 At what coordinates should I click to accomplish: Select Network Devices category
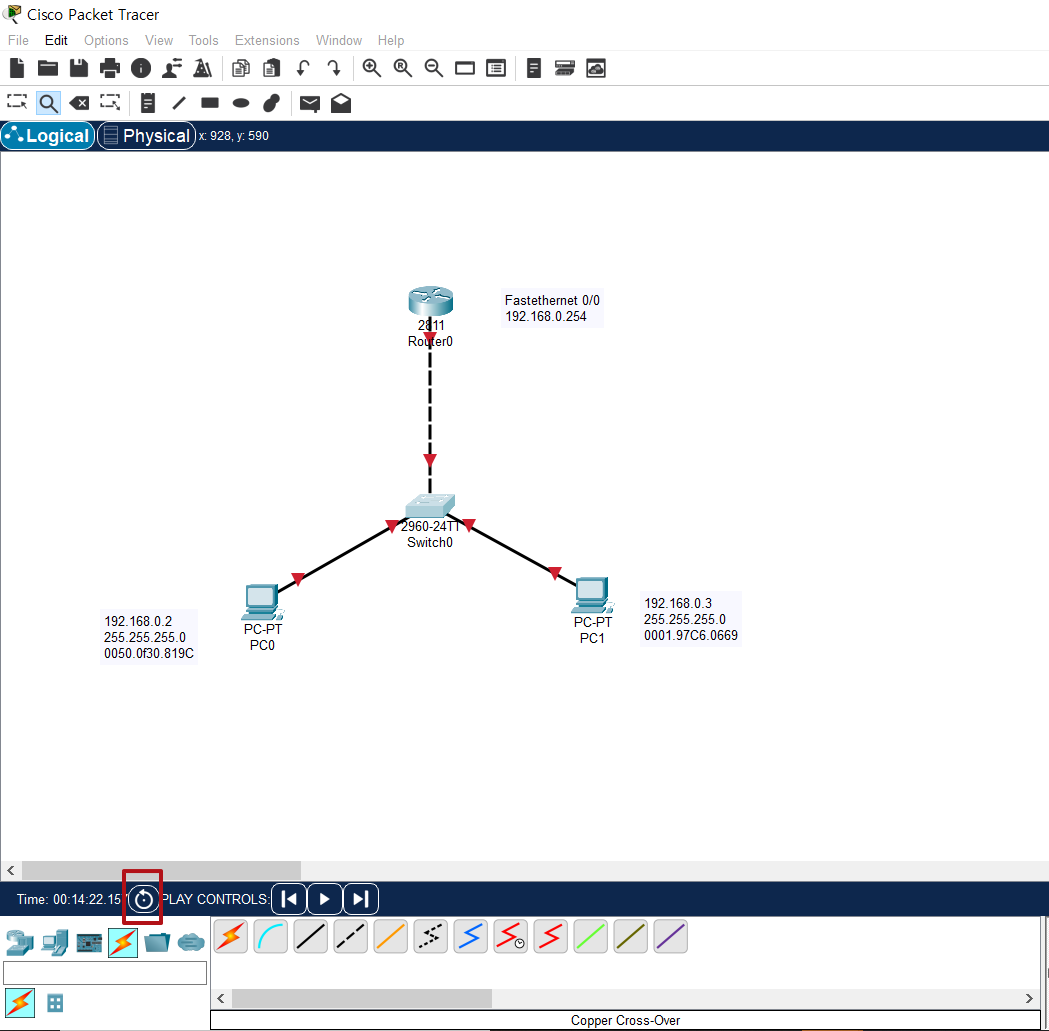tap(20, 943)
